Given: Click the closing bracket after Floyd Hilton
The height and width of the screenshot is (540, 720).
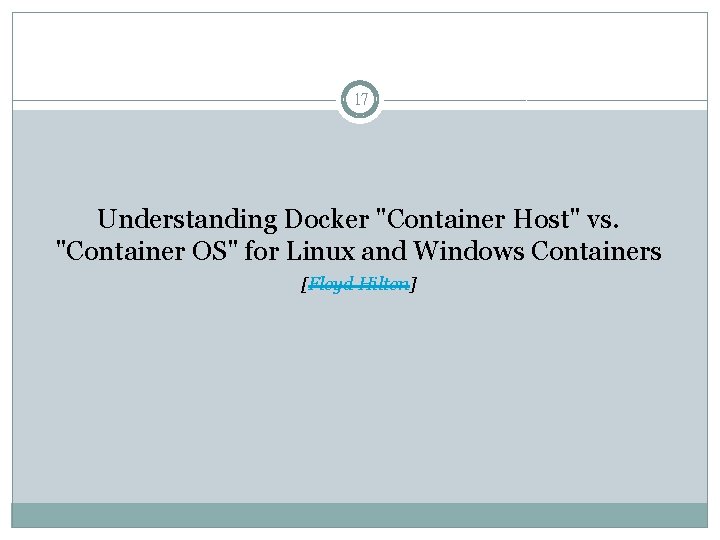Looking at the screenshot, I should 414,286.
